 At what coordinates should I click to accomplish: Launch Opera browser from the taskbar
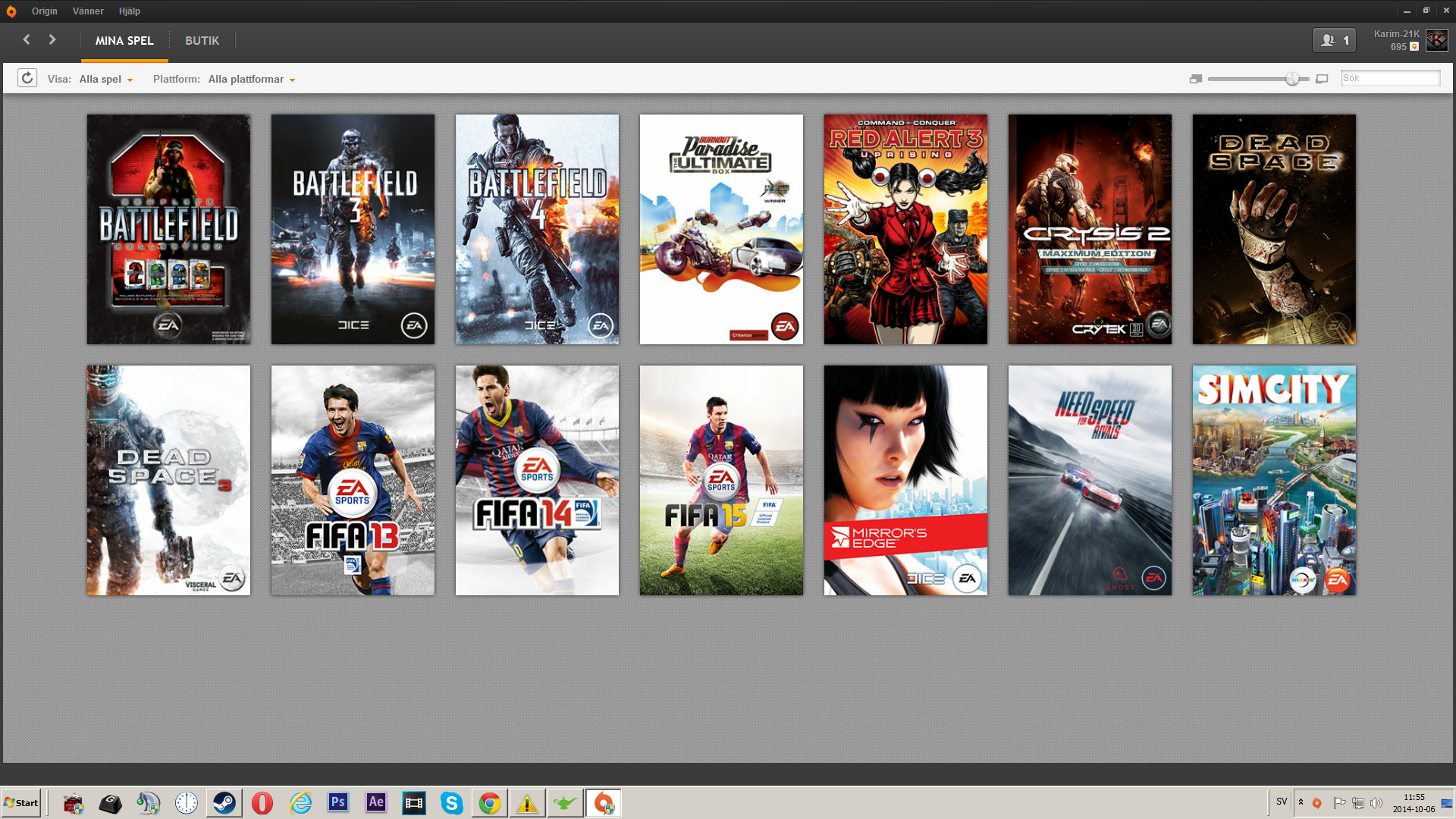pyautogui.click(x=262, y=803)
